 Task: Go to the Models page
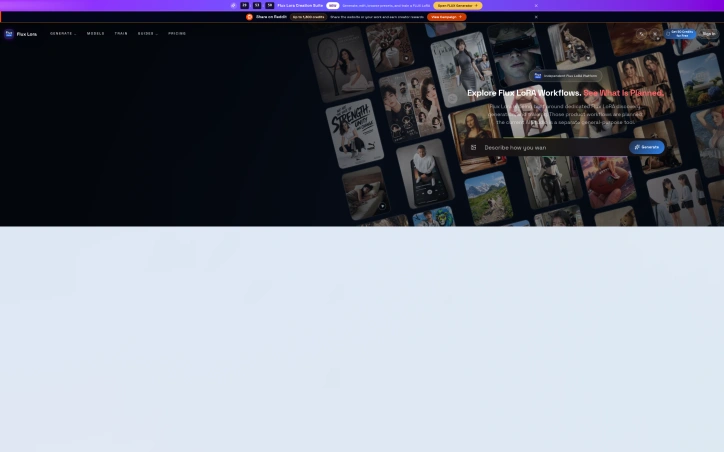[96, 34]
